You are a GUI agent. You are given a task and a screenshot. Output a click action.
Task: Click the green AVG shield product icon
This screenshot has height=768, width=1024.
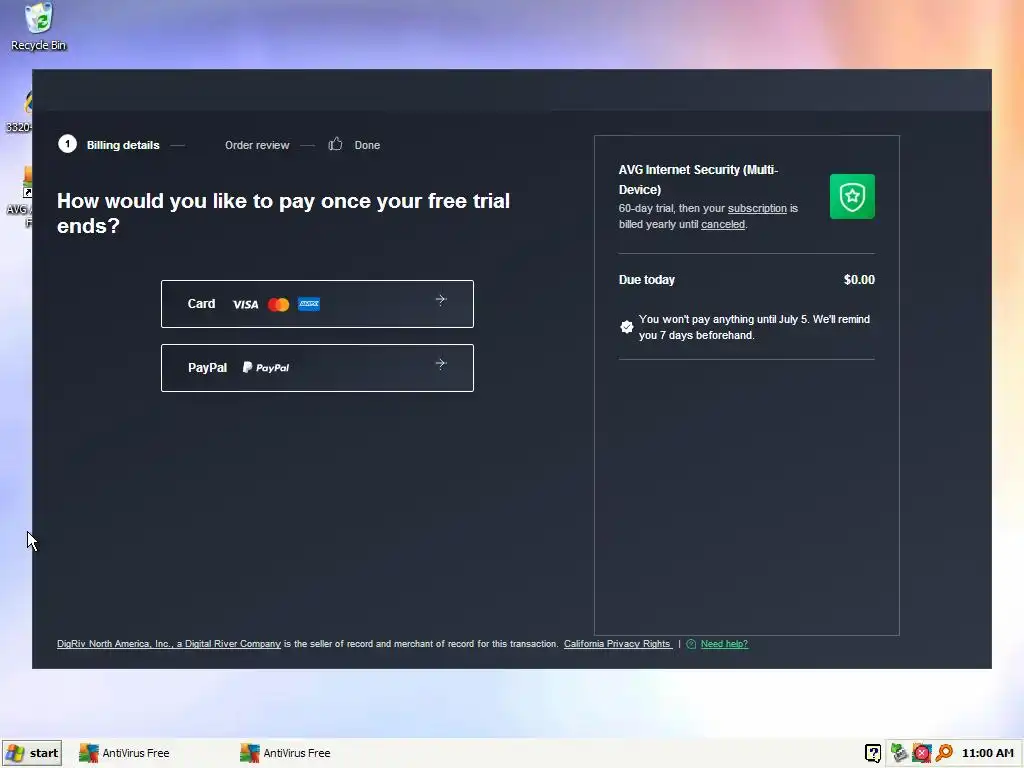(x=852, y=197)
